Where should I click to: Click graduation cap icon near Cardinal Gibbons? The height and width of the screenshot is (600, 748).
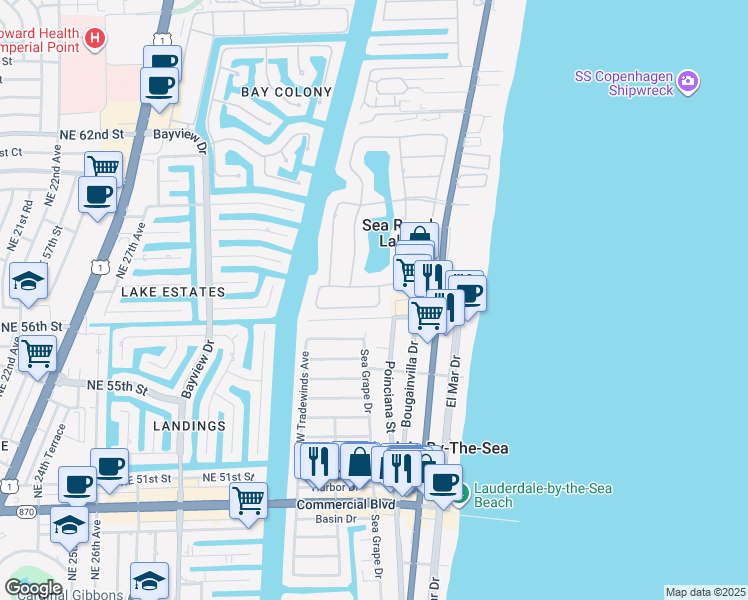149,580
